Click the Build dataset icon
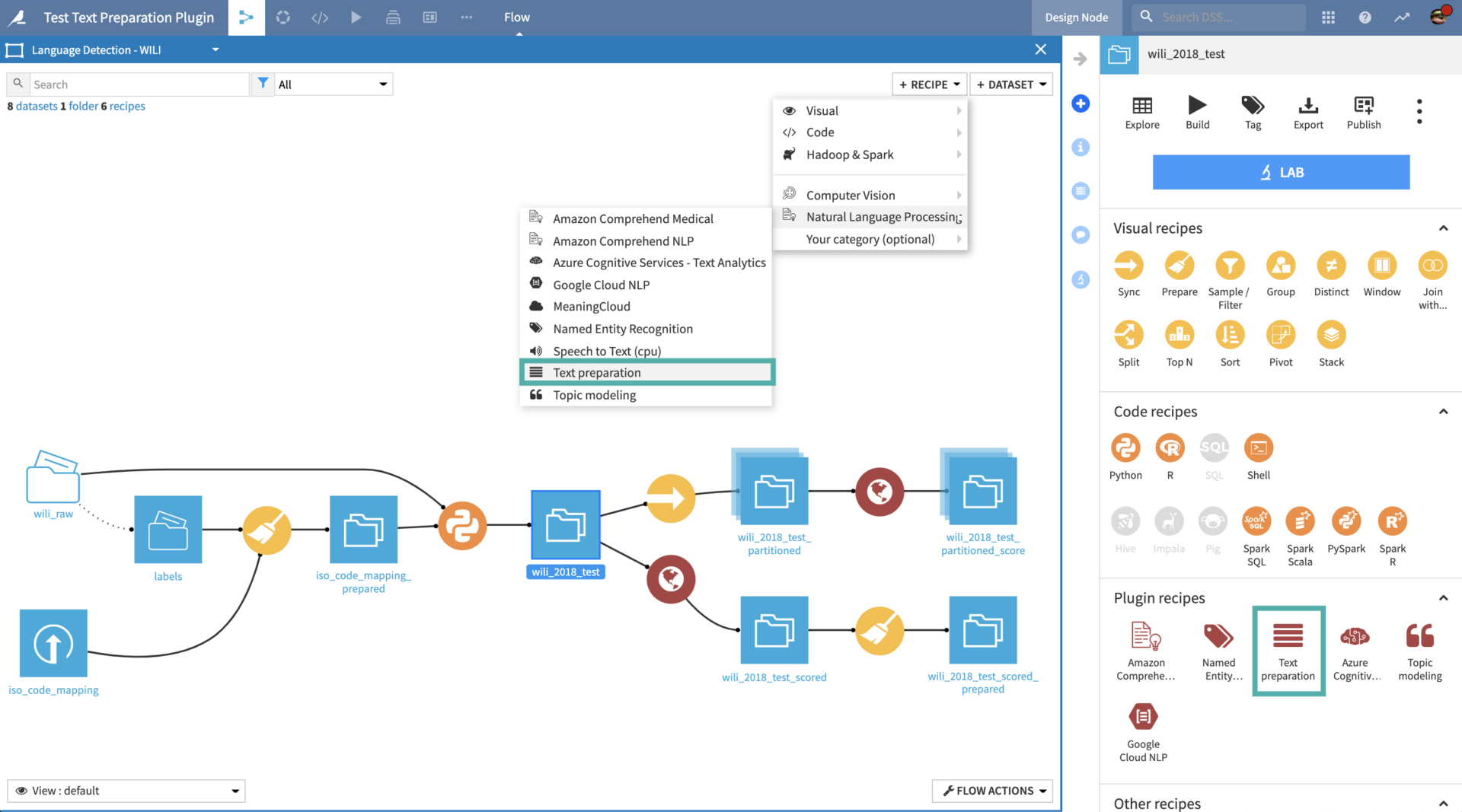This screenshot has width=1462, height=812. click(1197, 106)
